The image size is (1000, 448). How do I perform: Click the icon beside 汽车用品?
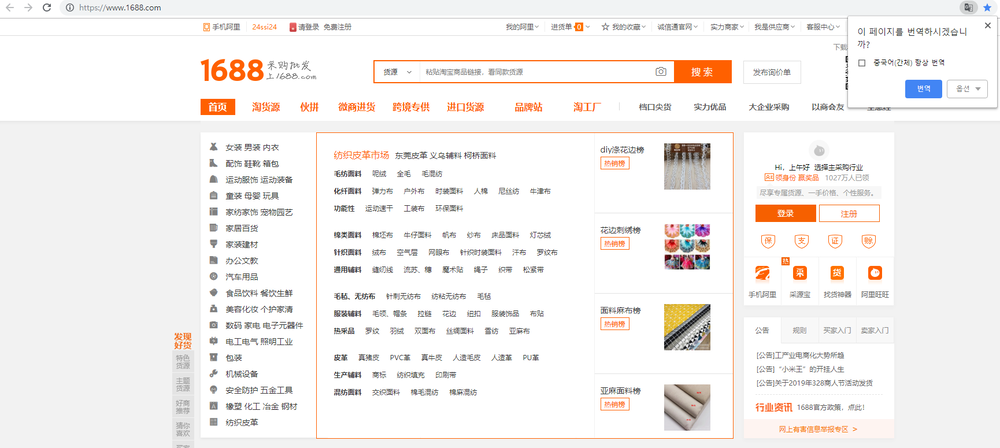[x=214, y=276]
